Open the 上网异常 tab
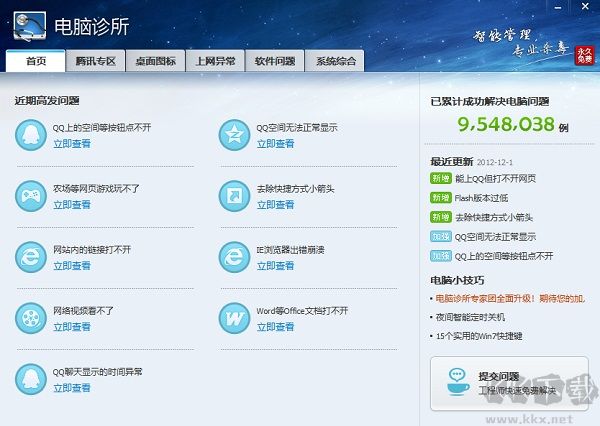The image size is (600, 426). tap(215, 61)
